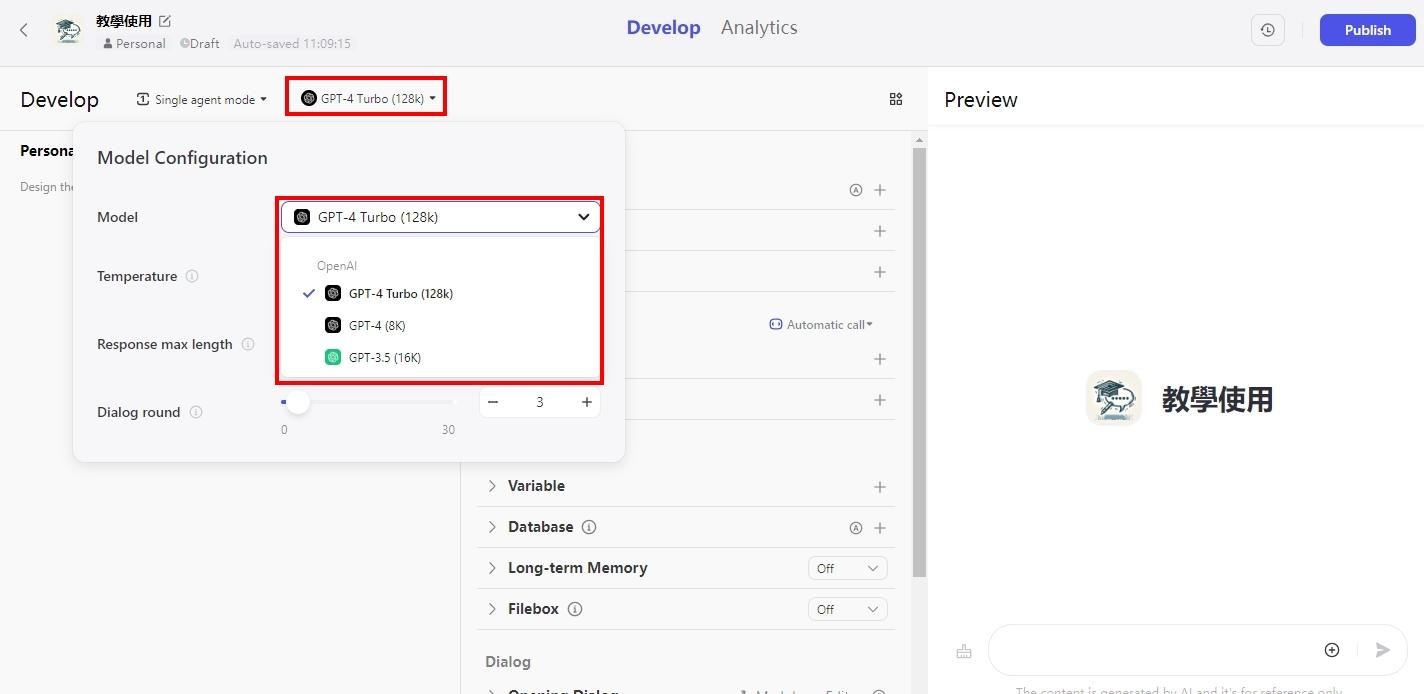The width and height of the screenshot is (1424, 694).
Task: Select GPT-3.5 (16K) model option
Action: click(384, 357)
